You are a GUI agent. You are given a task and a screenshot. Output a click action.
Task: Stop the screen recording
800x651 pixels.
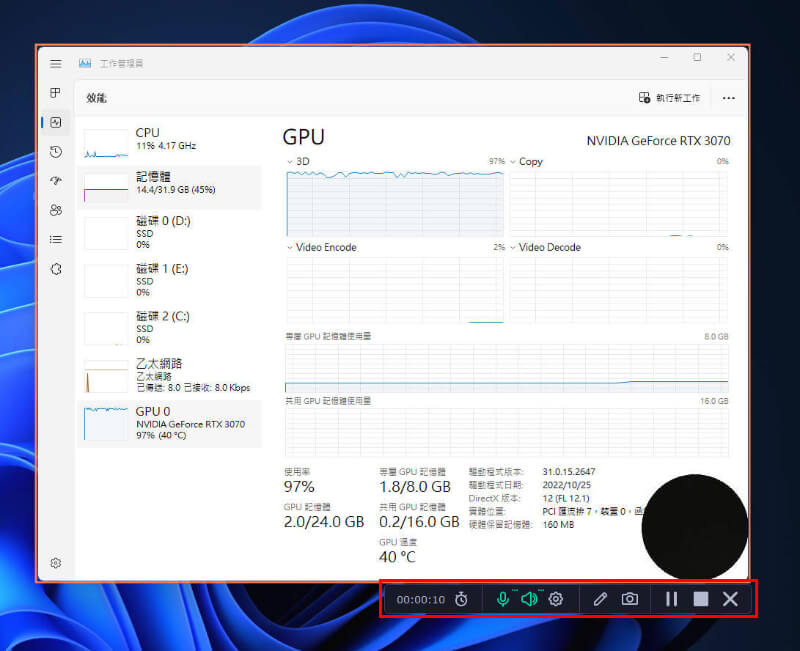tap(701, 599)
